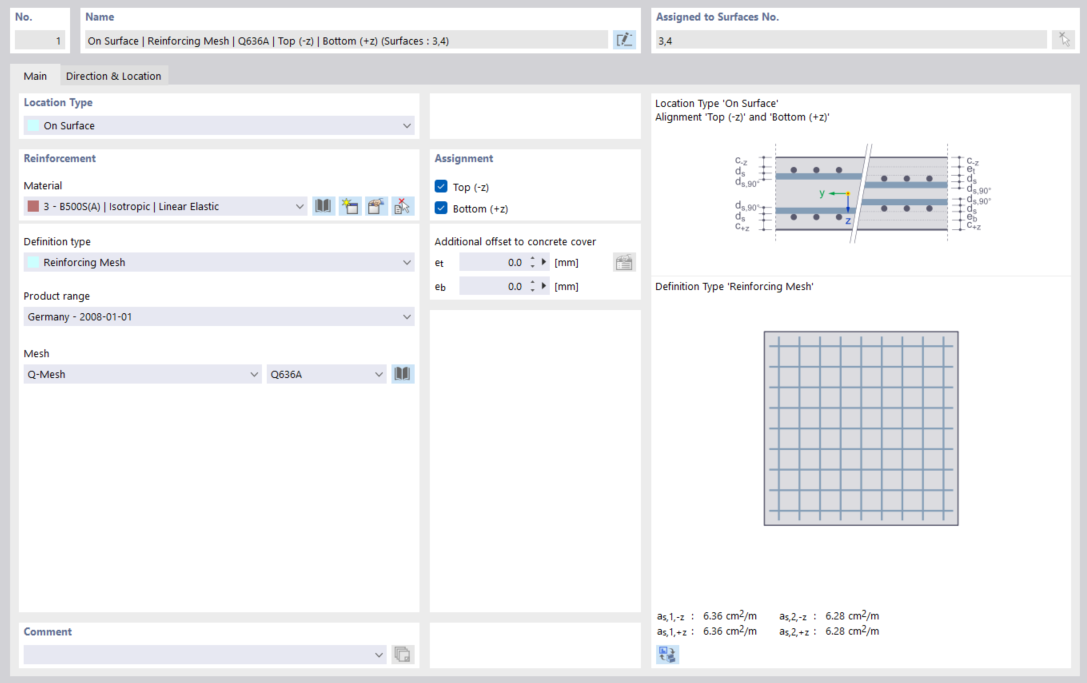Screen dimensions: 1087x683
Task: Open Material dropdown B500S(A)
Action: (165, 206)
